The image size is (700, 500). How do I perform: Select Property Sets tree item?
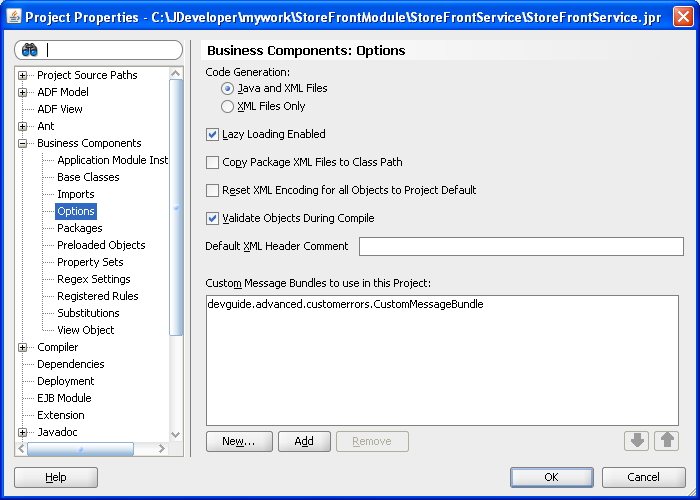coord(90,262)
